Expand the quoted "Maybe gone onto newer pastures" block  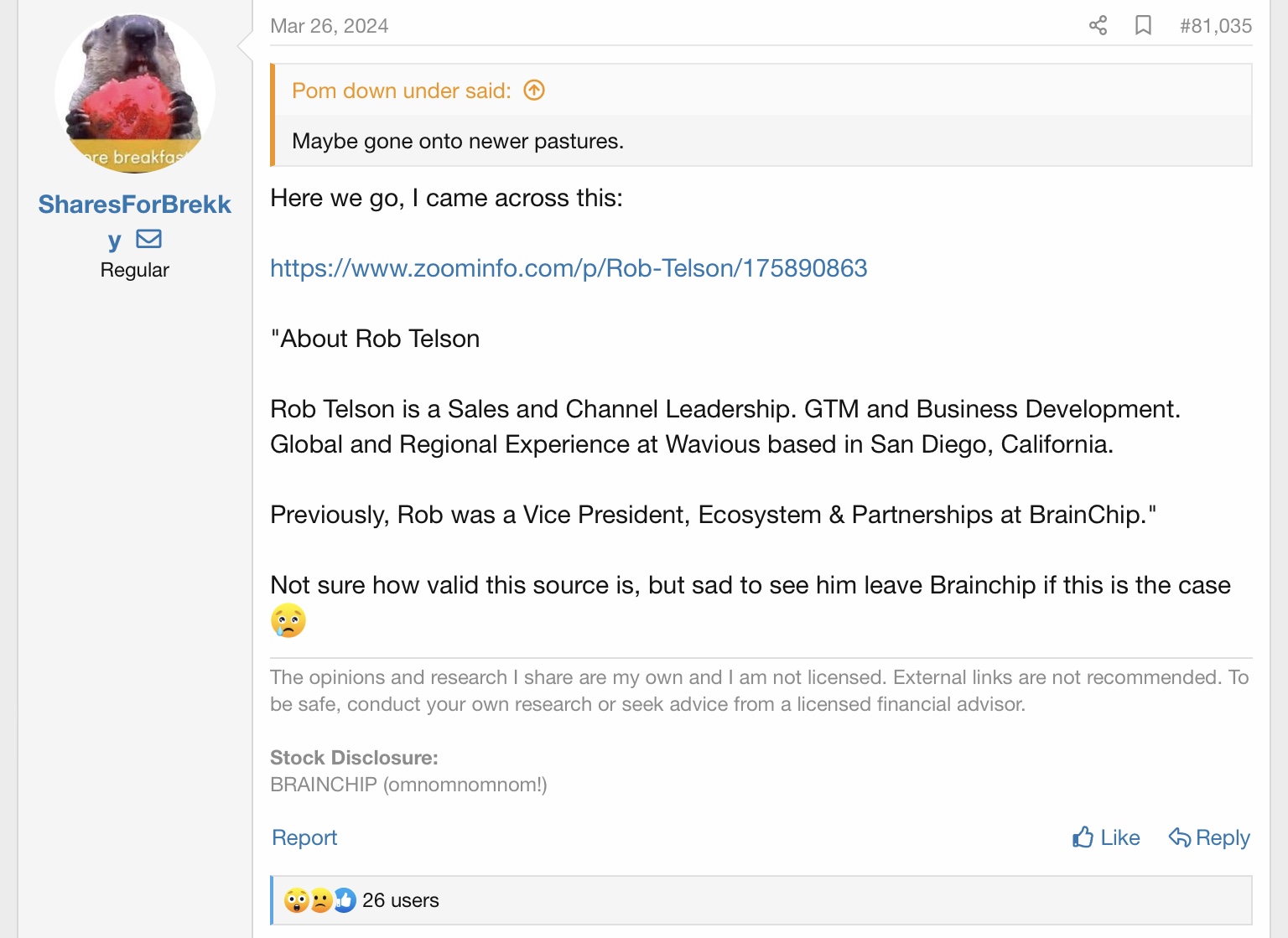click(457, 141)
